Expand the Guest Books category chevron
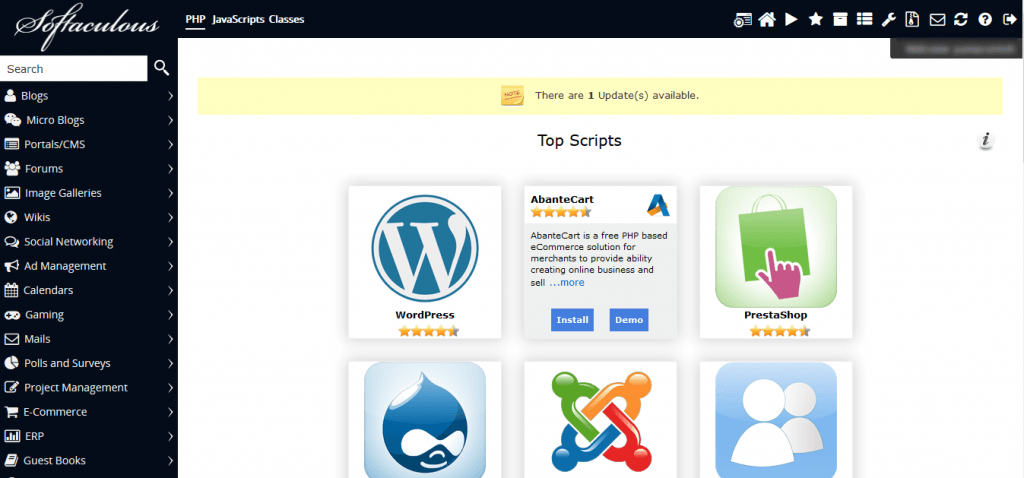This screenshot has width=1024, height=478. pyautogui.click(x=170, y=460)
